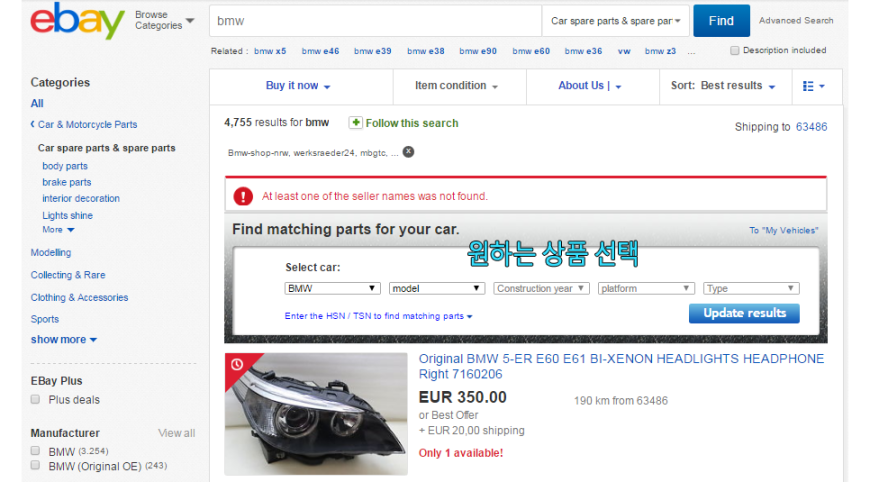Select related search vw
Image resolution: width=870 pixels, height=482 pixels.
pyautogui.click(x=624, y=51)
